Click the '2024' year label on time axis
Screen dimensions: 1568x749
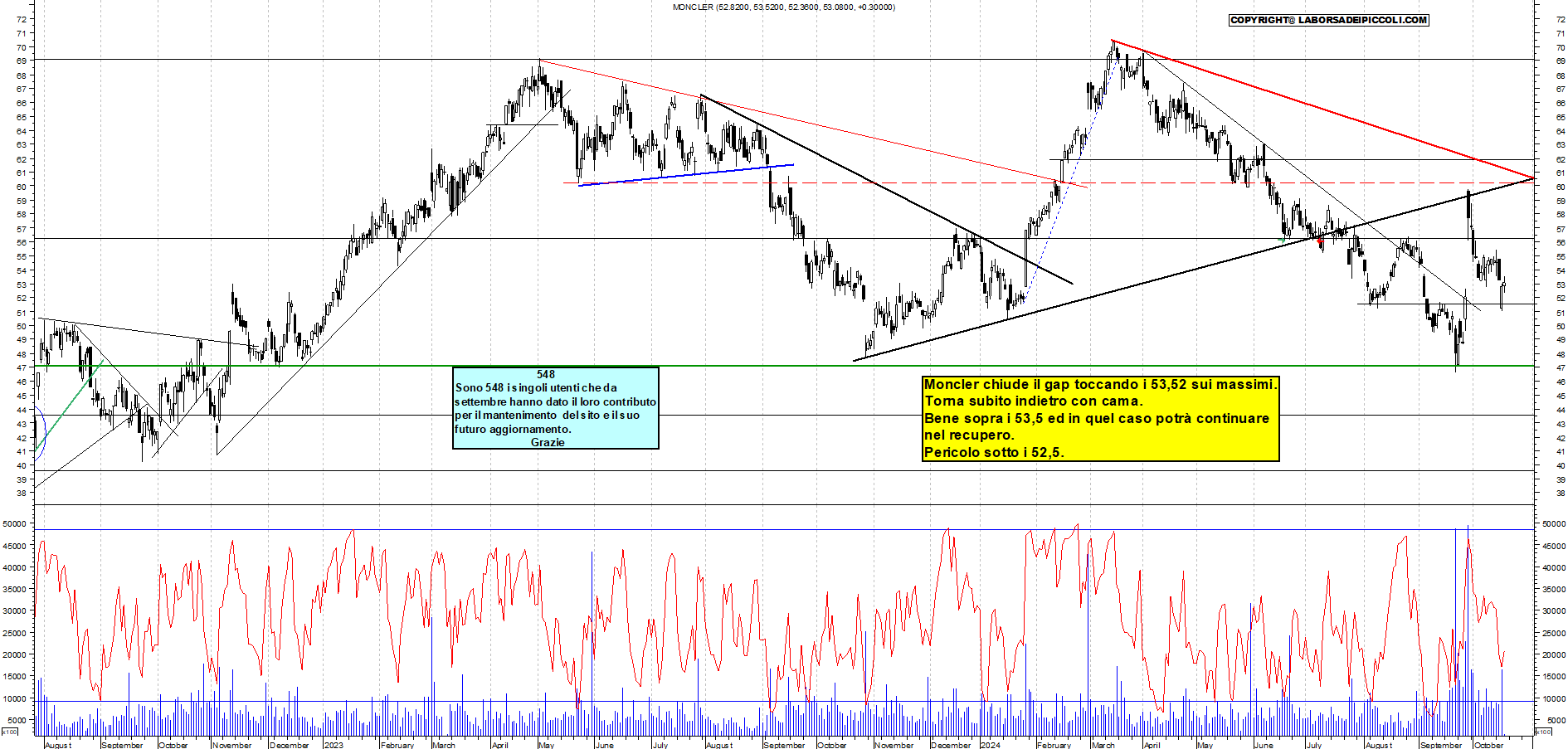pos(991,745)
